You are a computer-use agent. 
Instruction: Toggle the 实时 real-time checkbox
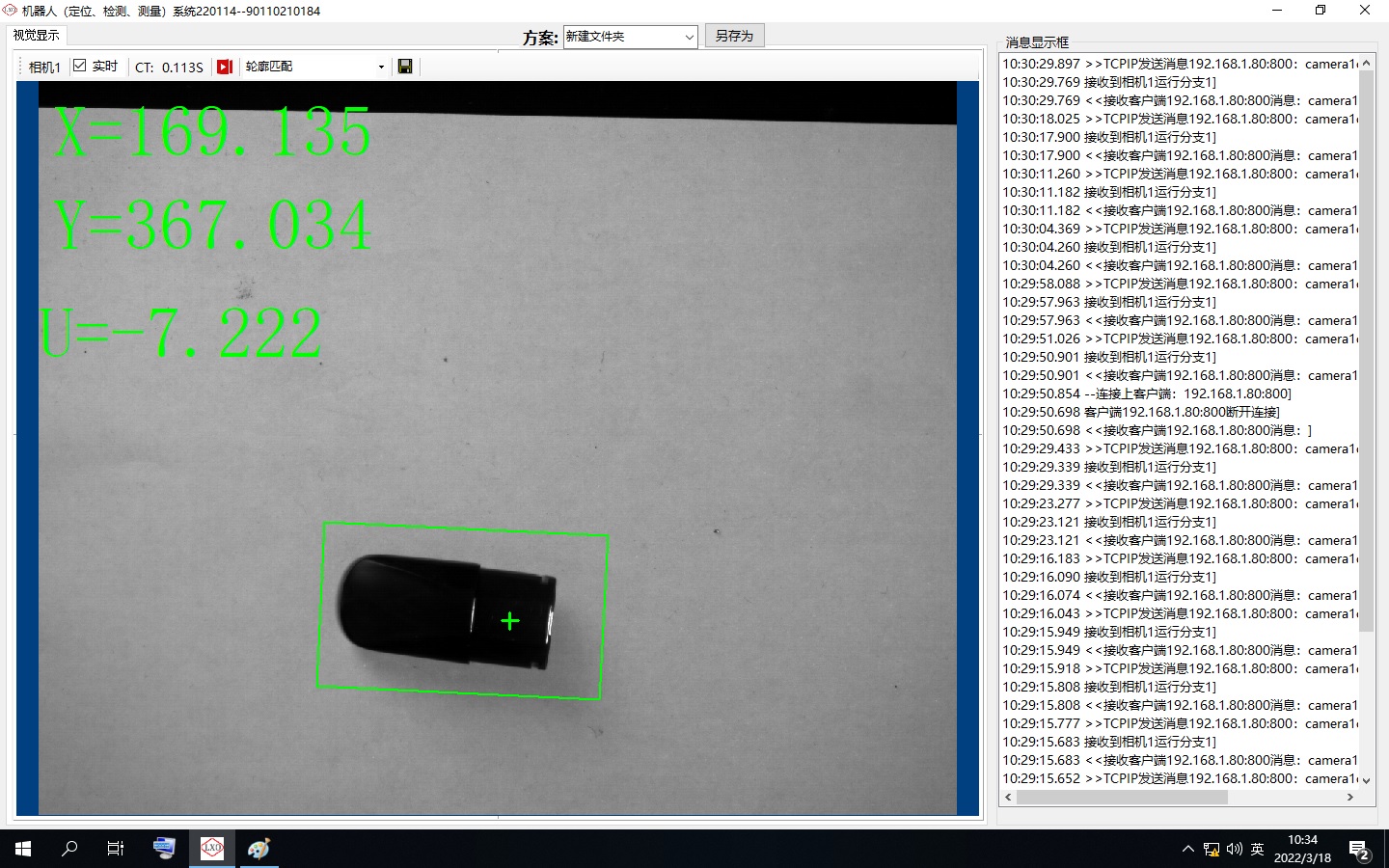click(80, 66)
